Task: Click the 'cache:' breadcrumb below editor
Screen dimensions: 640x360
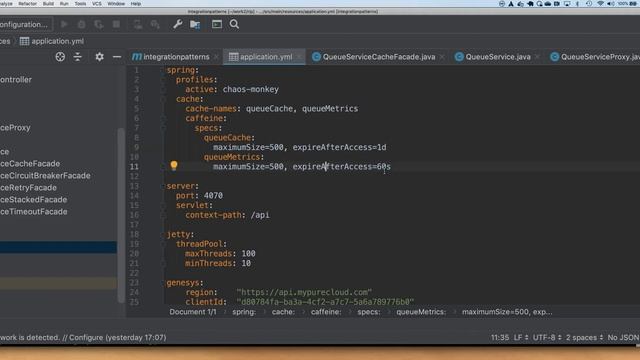Action: click(283, 312)
